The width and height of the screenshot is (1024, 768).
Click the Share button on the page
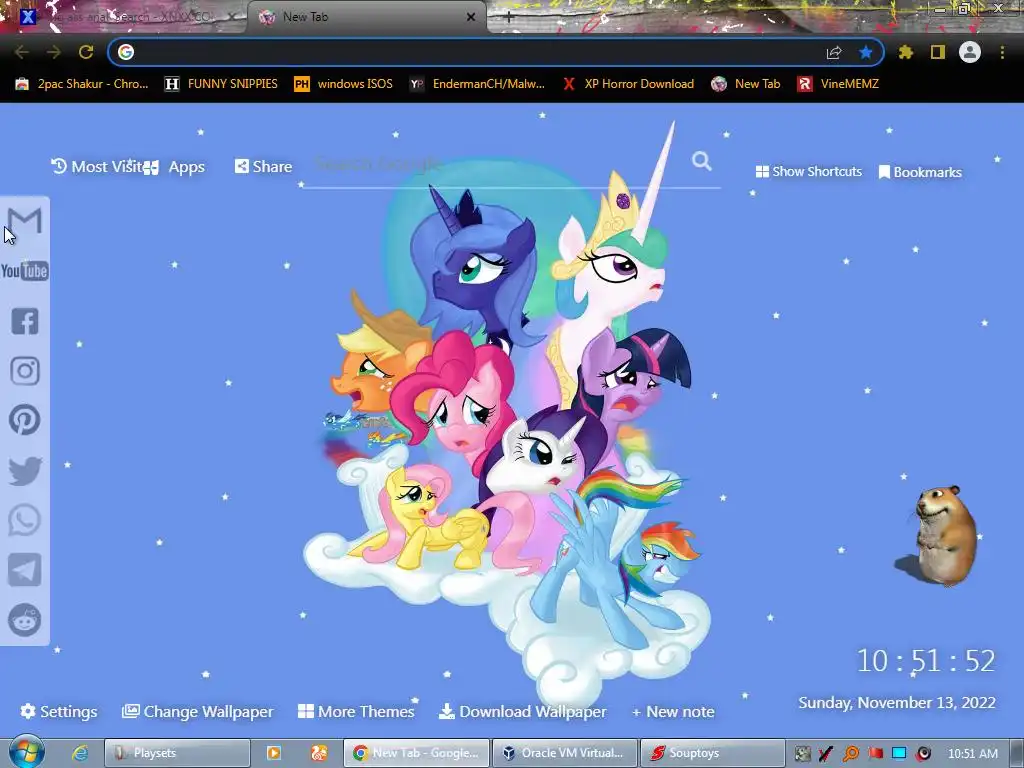(x=263, y=167)
